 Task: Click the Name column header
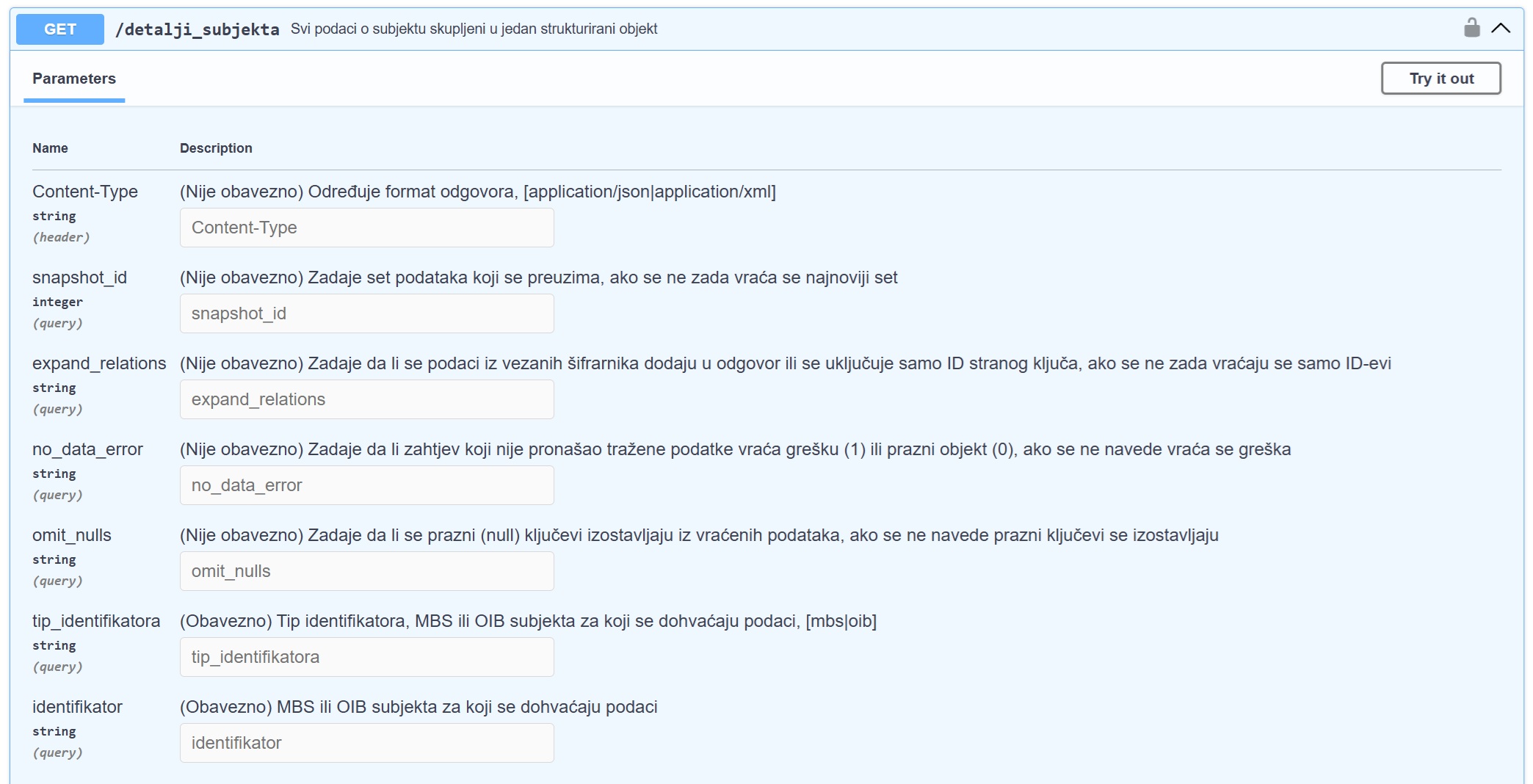coord(50,148)
